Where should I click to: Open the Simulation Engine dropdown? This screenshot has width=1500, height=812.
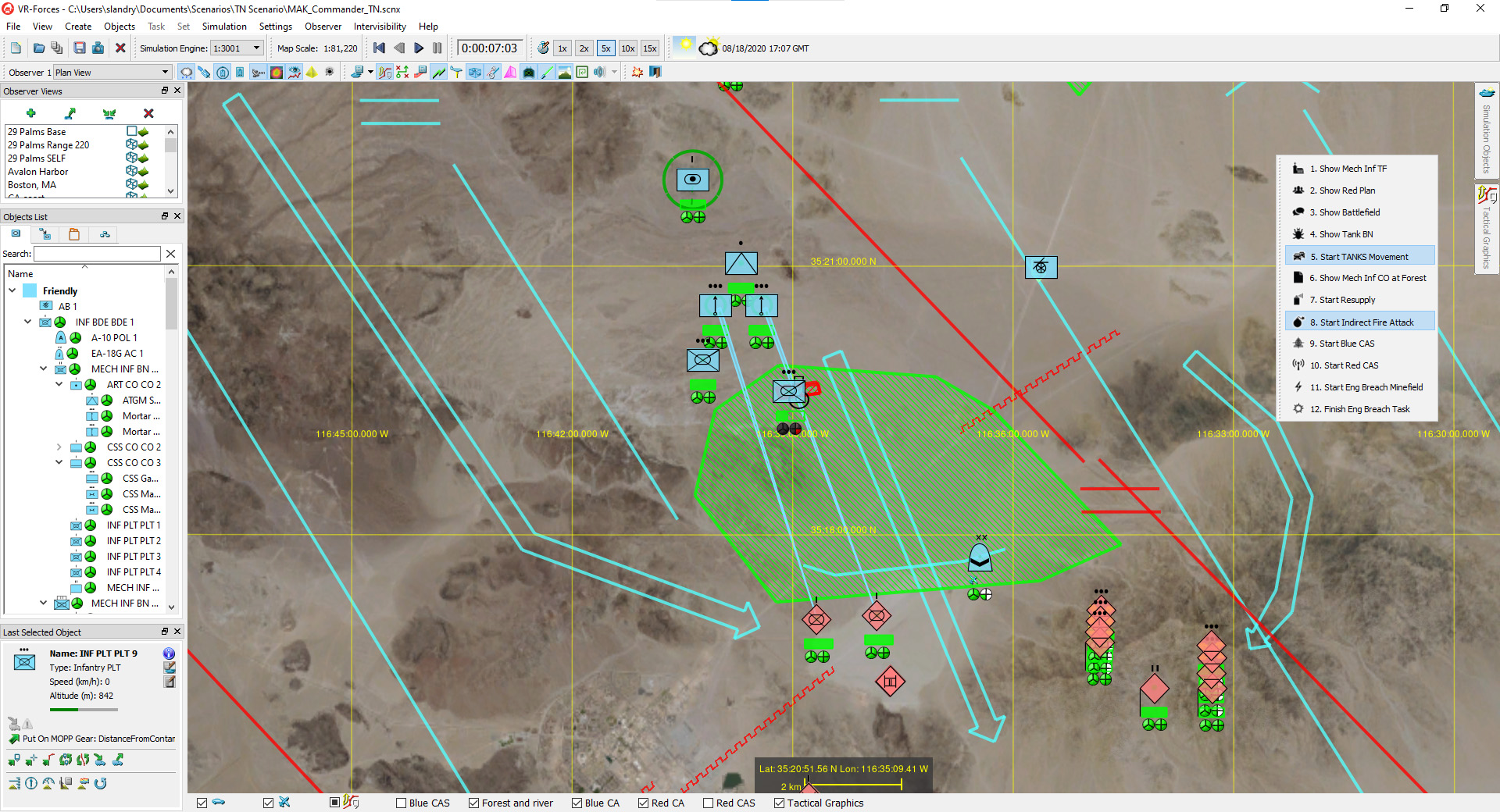[256, 48]
